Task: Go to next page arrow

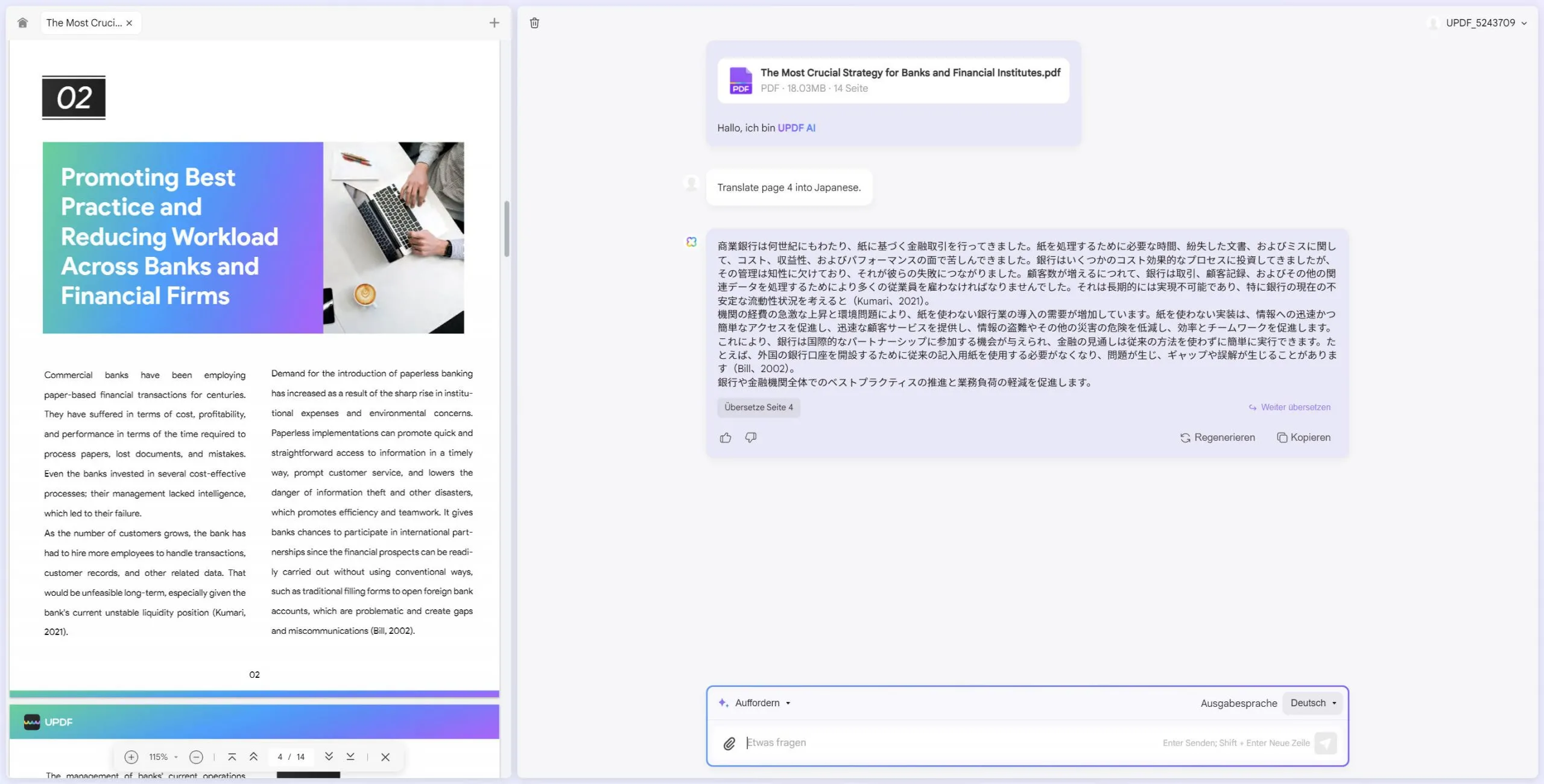Action: click(x=329, y=757)
